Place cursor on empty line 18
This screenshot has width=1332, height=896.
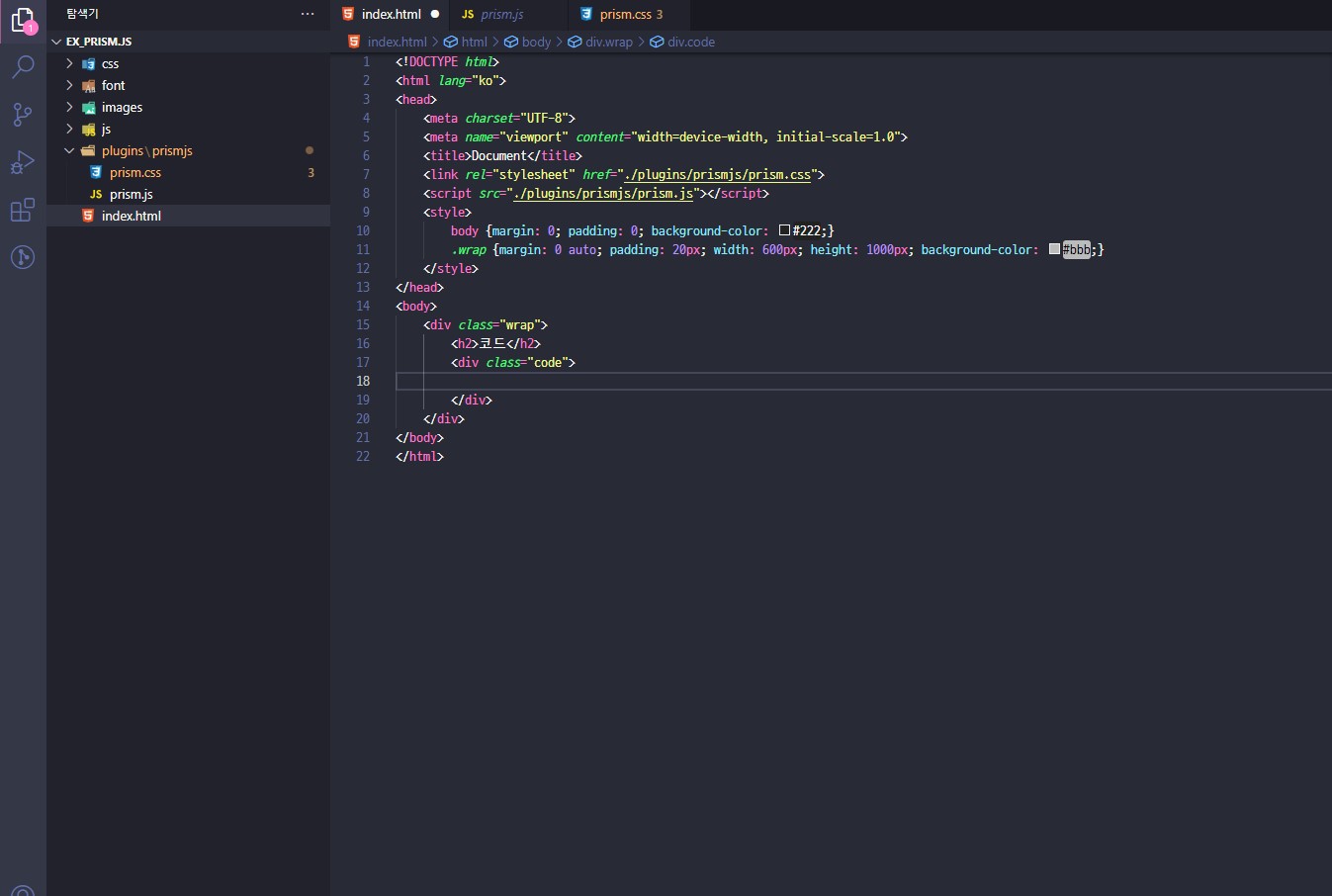click(863, 381)
